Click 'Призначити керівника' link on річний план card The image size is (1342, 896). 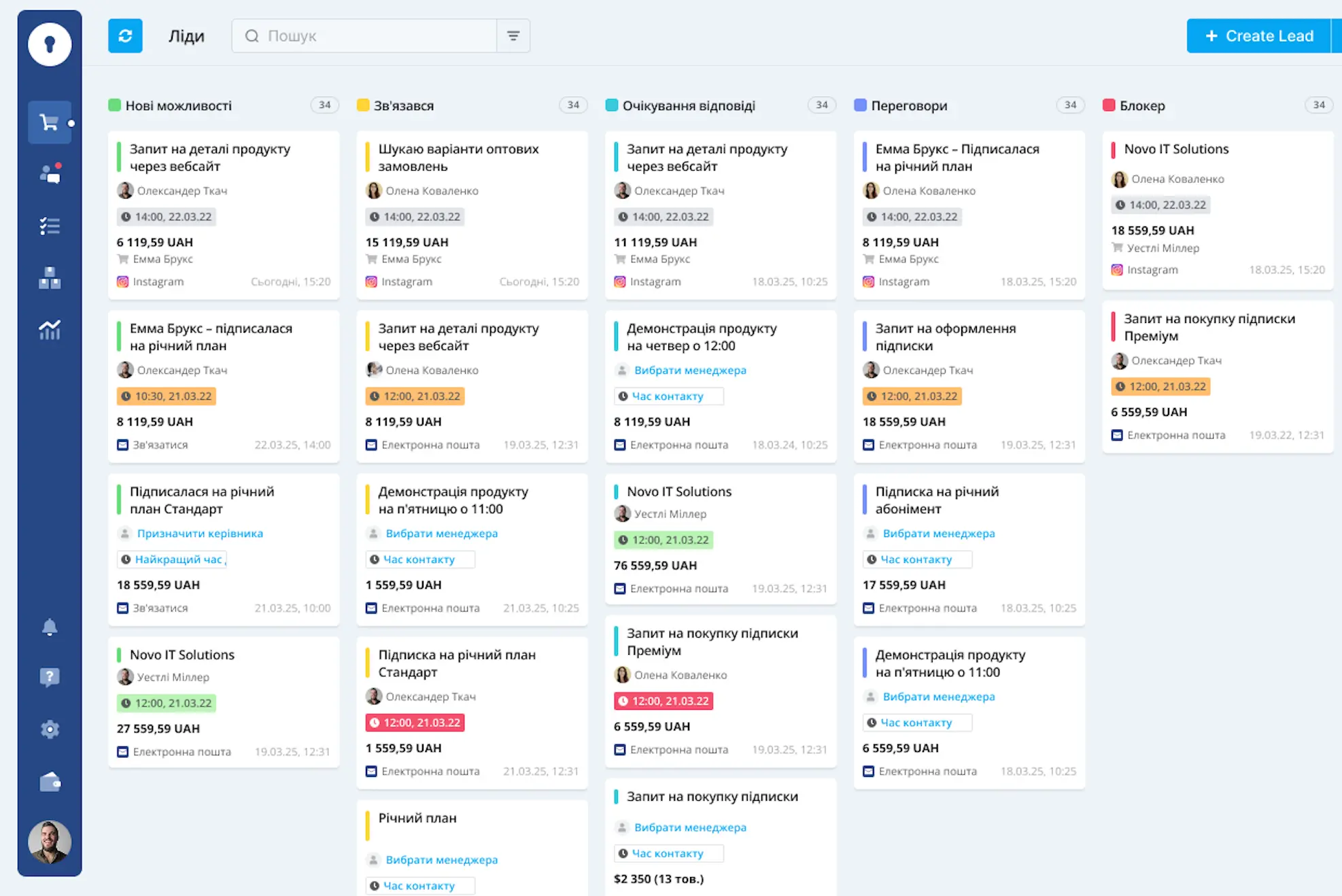point(201,533)
